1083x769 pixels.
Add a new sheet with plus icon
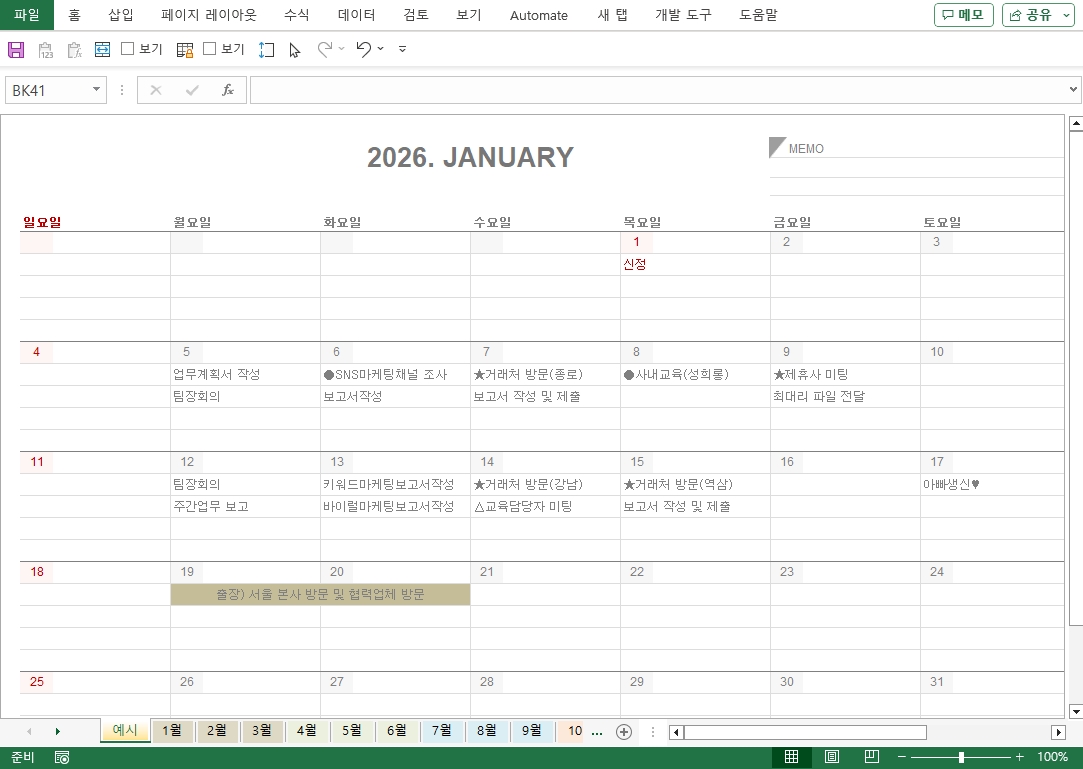[624, 731]
